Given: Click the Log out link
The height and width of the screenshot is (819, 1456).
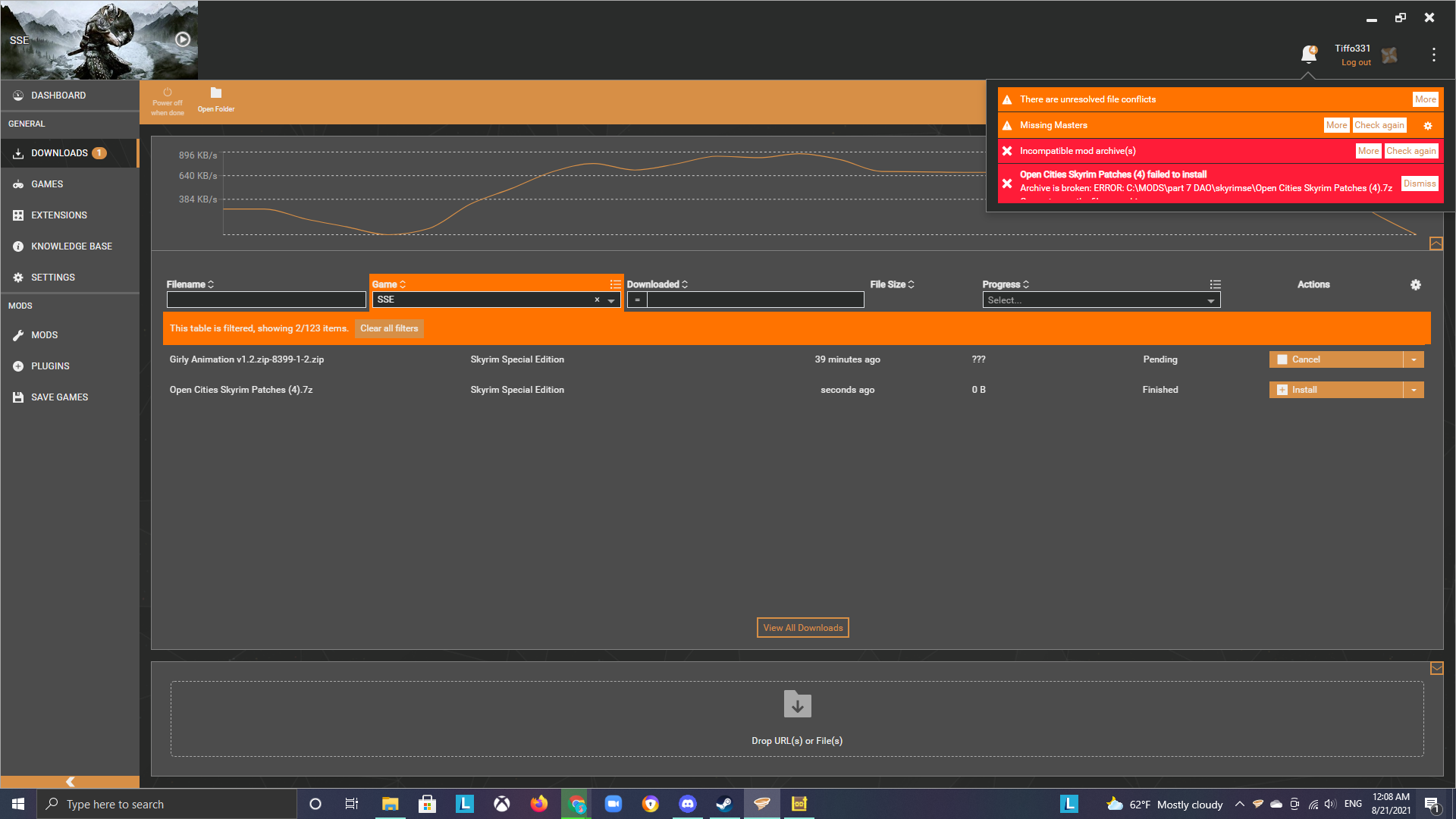Looking at the screenshot, I should (x=1356, y=63).
